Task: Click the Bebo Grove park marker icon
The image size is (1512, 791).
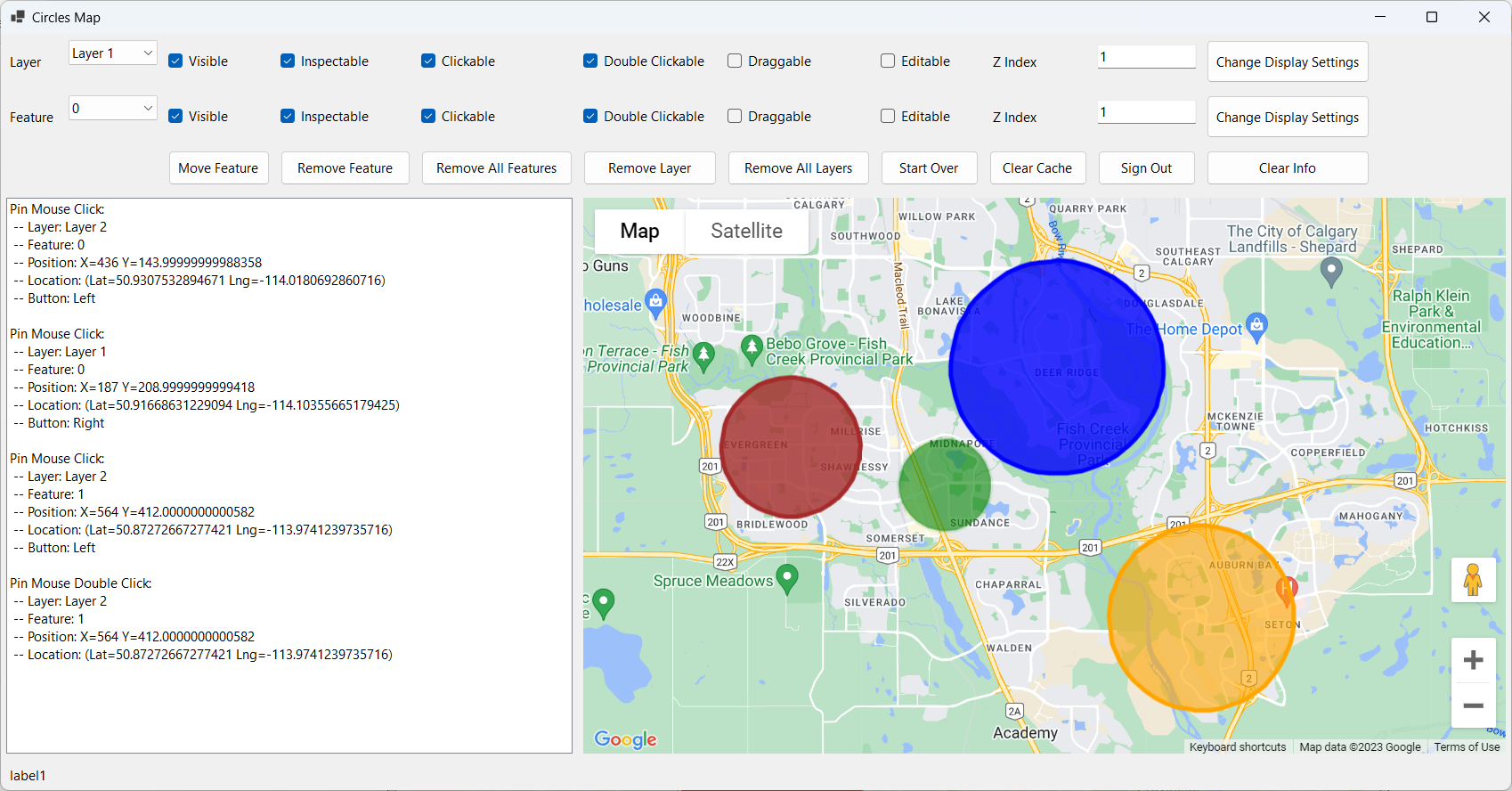Action: (752, 347)
